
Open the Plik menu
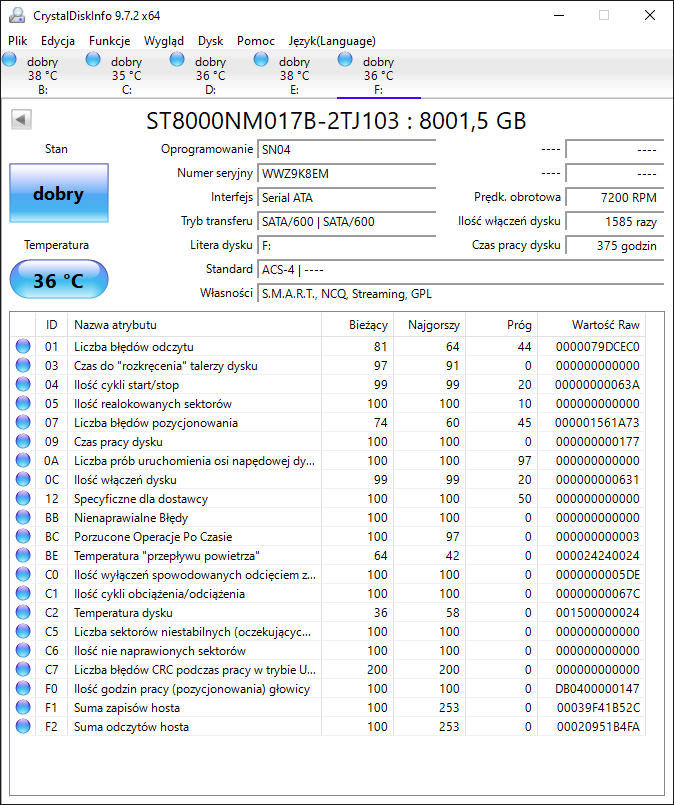point(17,41)
